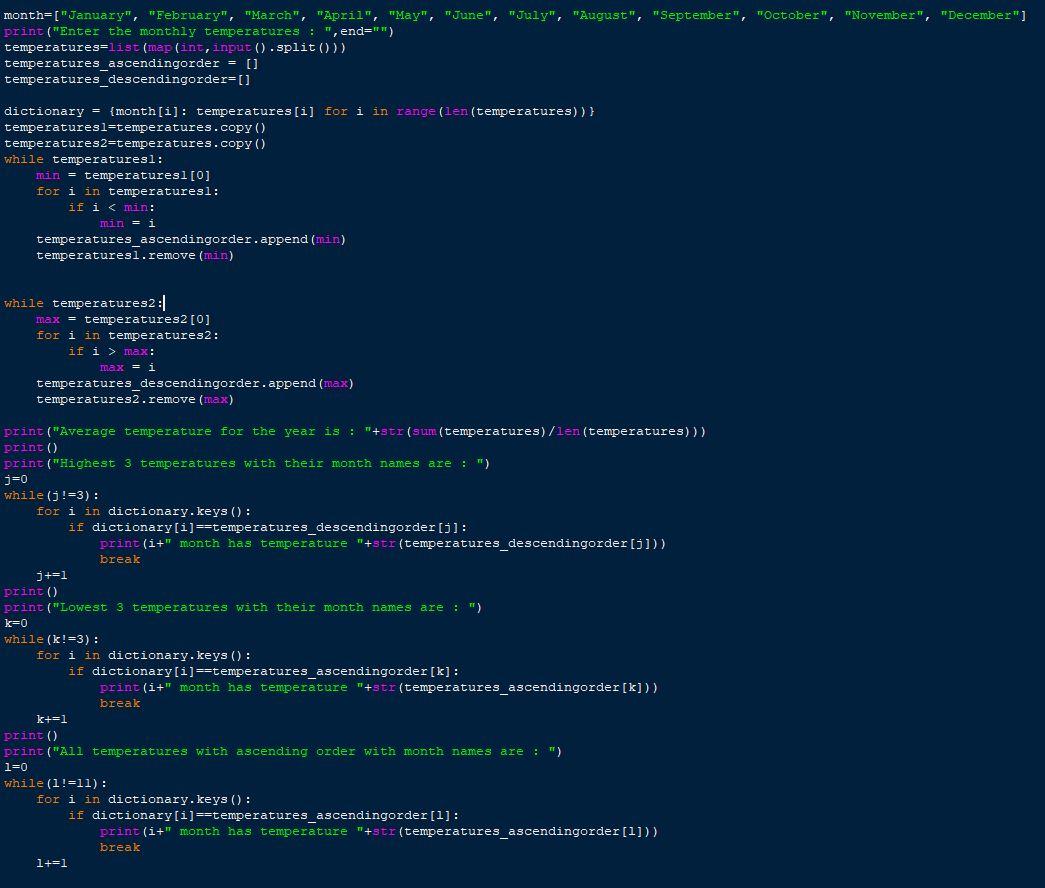Click the "Highest 3 temperatures" print line
1045x888 pixels.
247,463
